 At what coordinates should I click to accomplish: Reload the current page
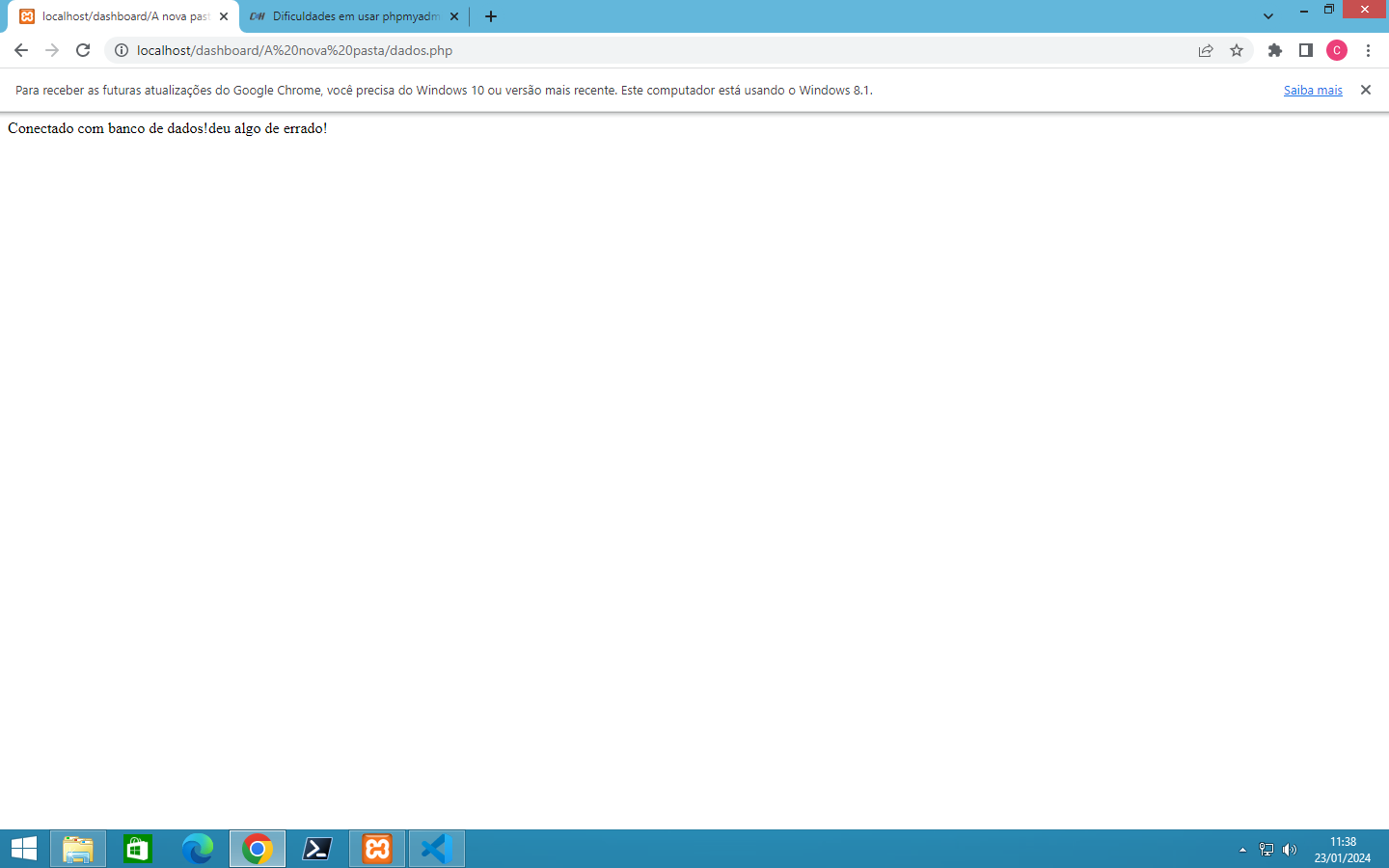coord(83,50)
